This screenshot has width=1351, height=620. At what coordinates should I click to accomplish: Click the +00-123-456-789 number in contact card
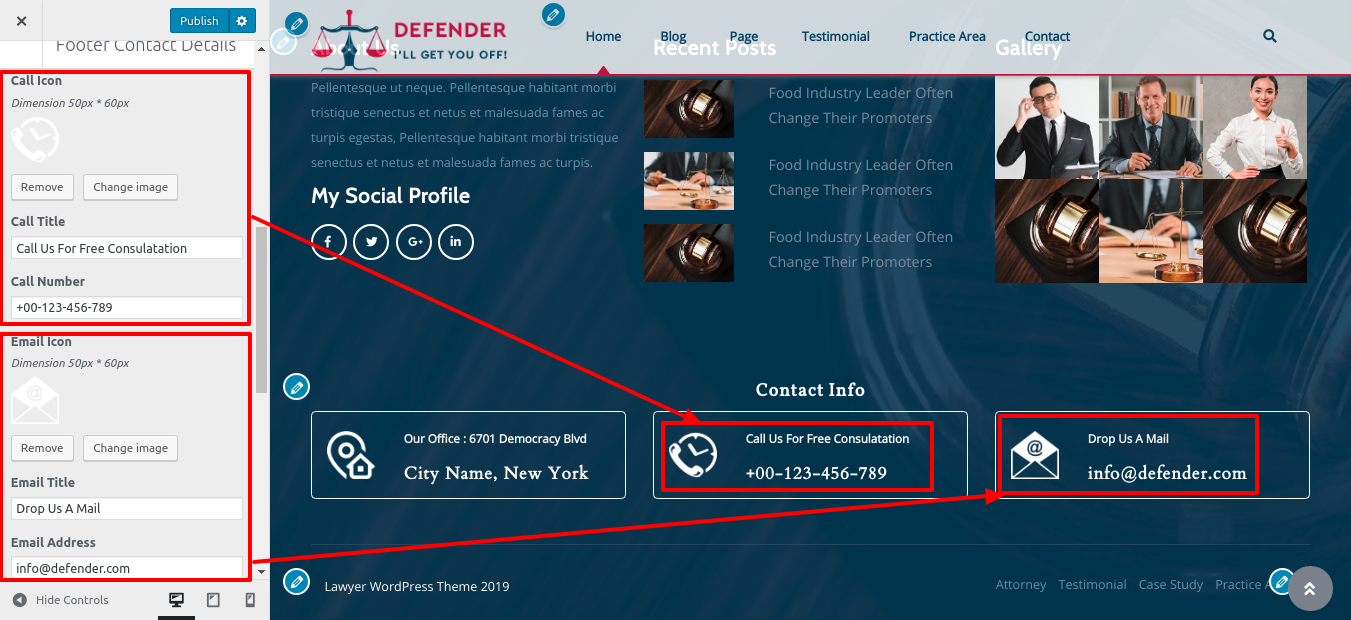pos(816,473)
